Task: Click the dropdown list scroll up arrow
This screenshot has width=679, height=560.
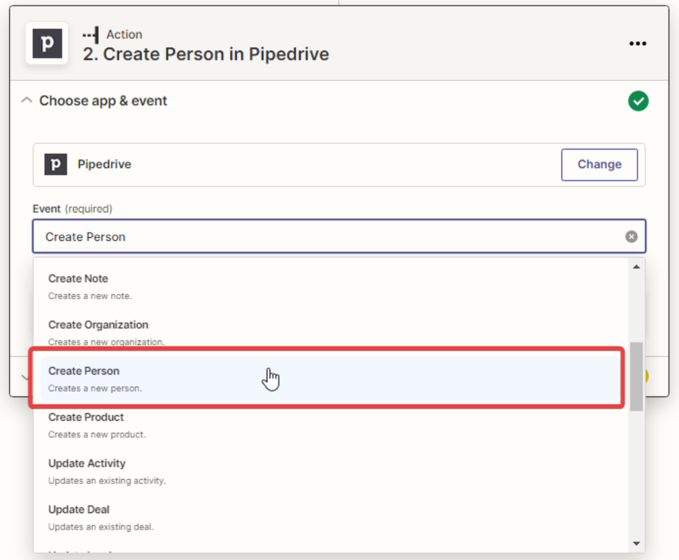Action: point(637,267)
